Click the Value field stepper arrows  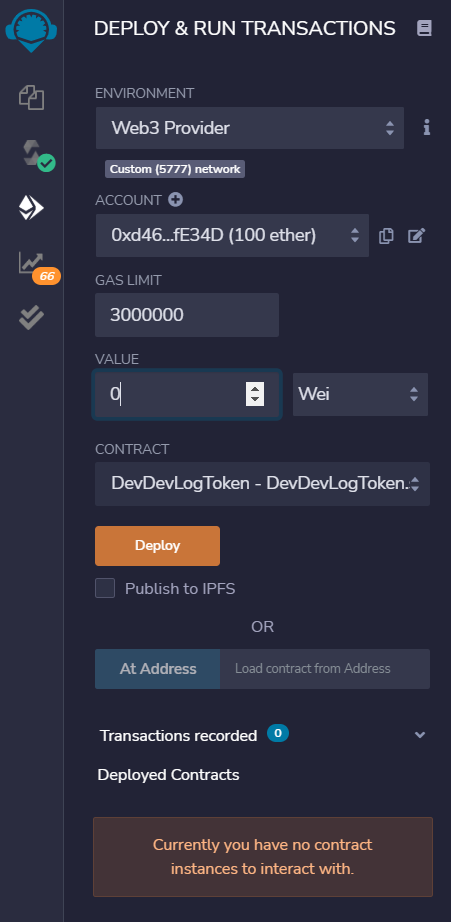(255, 394)
